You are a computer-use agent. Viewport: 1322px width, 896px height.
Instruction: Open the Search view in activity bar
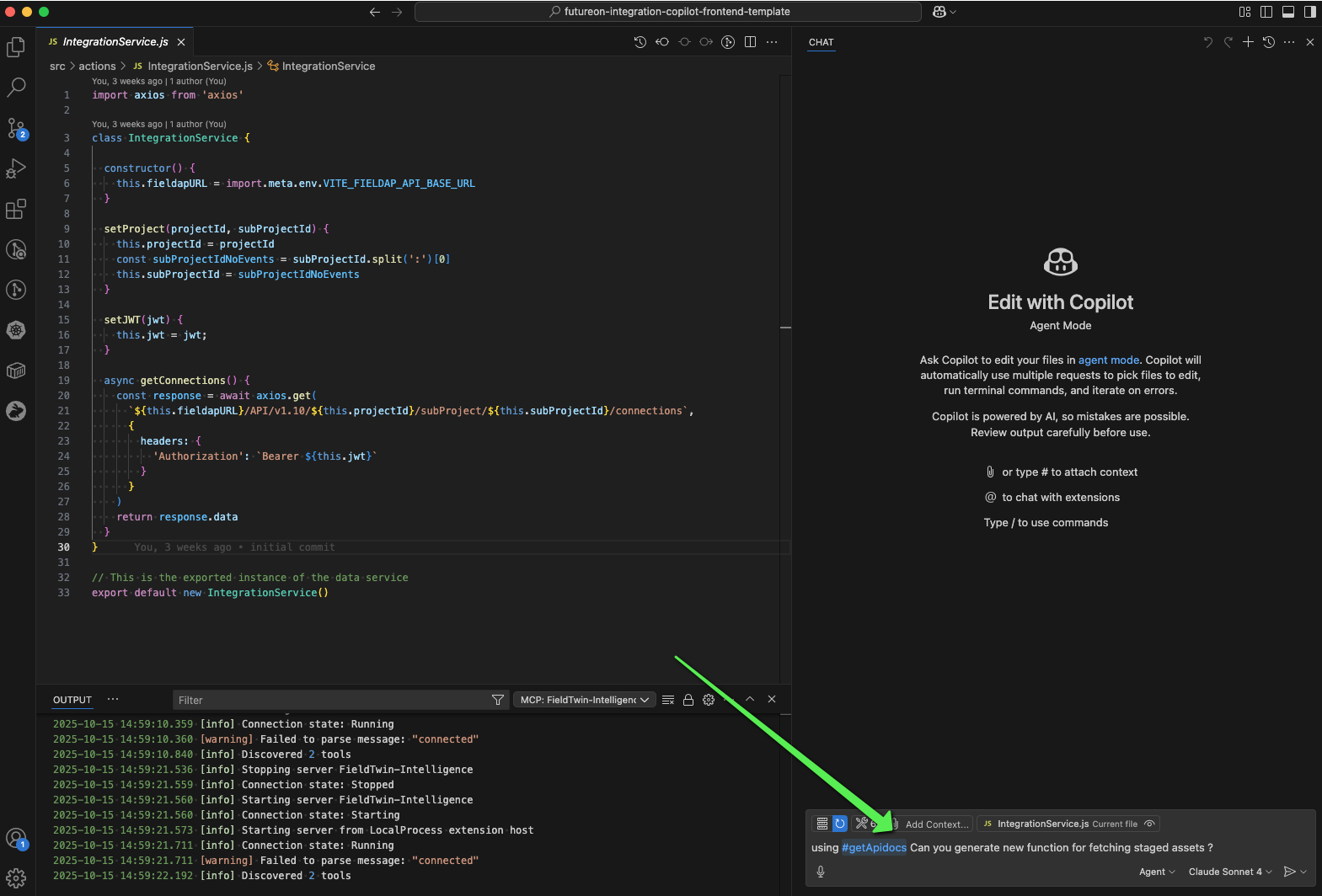tap(16, 88)
